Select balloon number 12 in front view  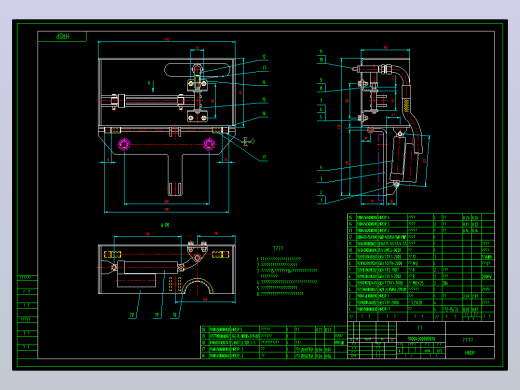click(264, 57)
